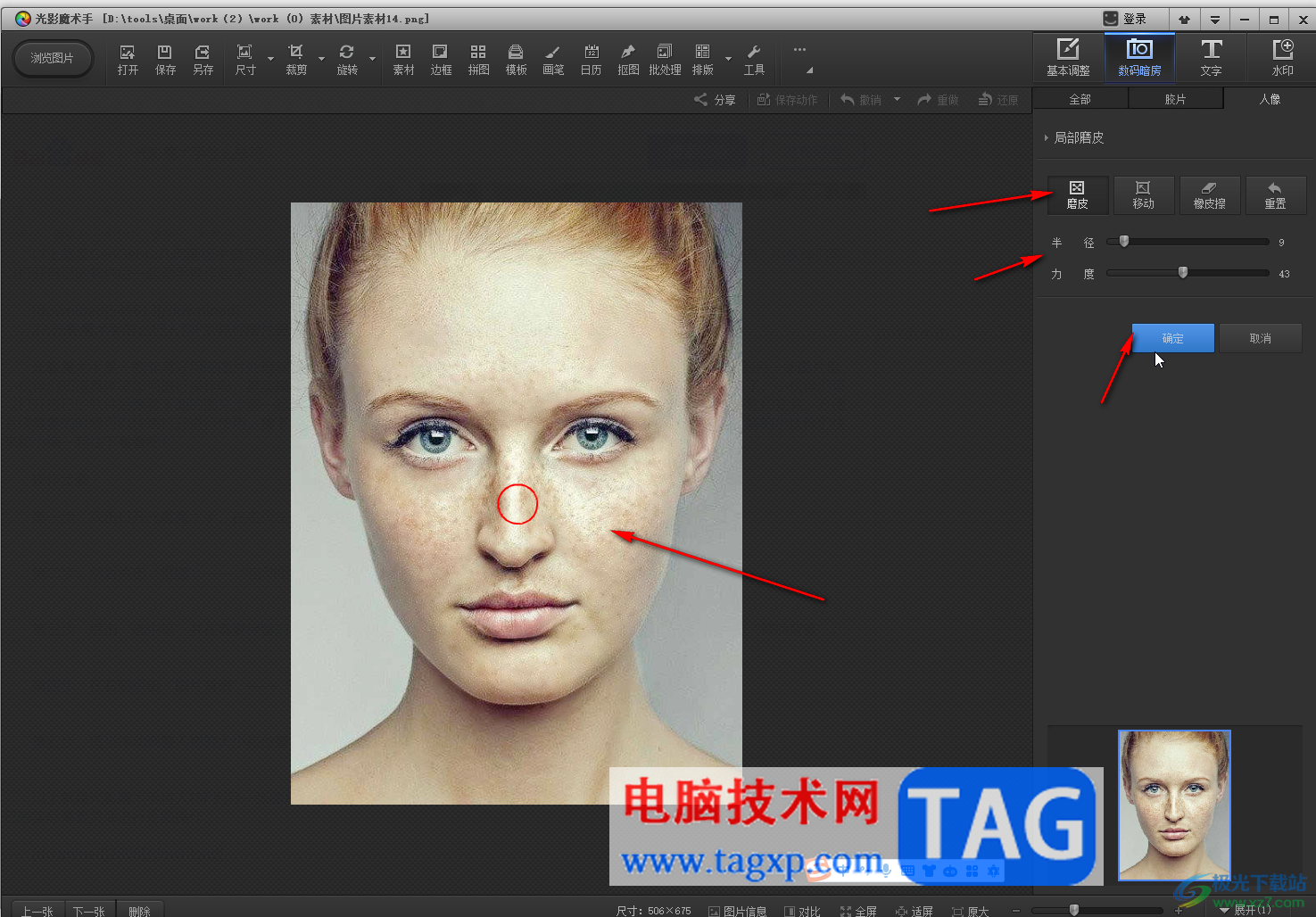Select the 磨皮 skin smoothing brush
The height and width of the screenshot is (917, 1316).
click(1078, 194)
